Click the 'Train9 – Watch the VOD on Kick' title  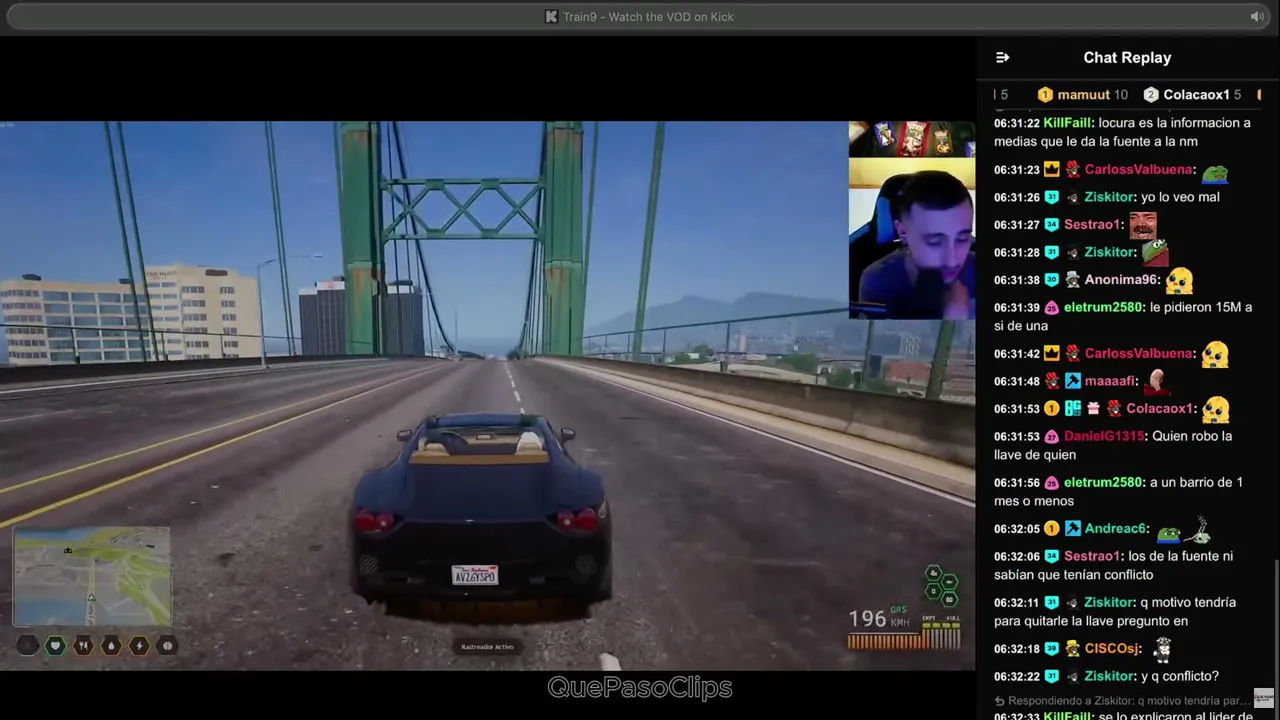648,17
